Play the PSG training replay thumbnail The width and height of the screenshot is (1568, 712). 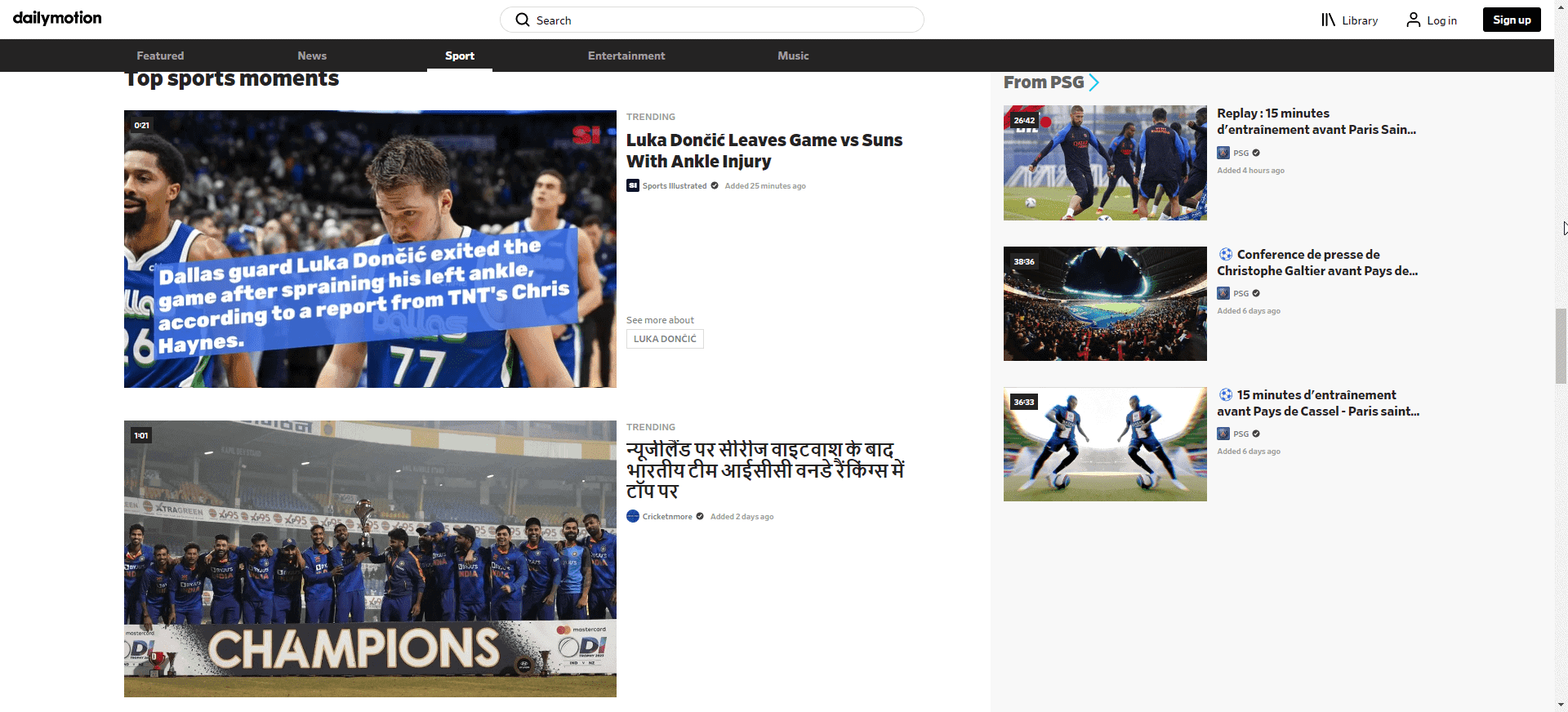point(1105,162)
